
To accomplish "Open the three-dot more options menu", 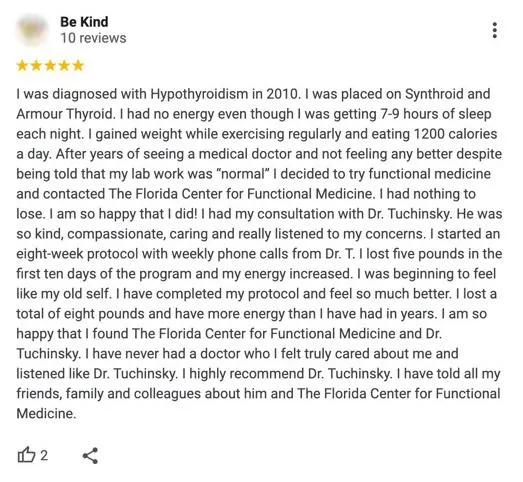I will click(x=495, y=30).
